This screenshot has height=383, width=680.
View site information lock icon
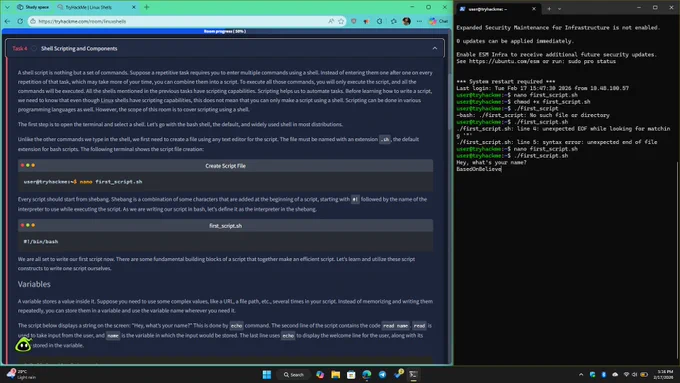tap(33, 21)
